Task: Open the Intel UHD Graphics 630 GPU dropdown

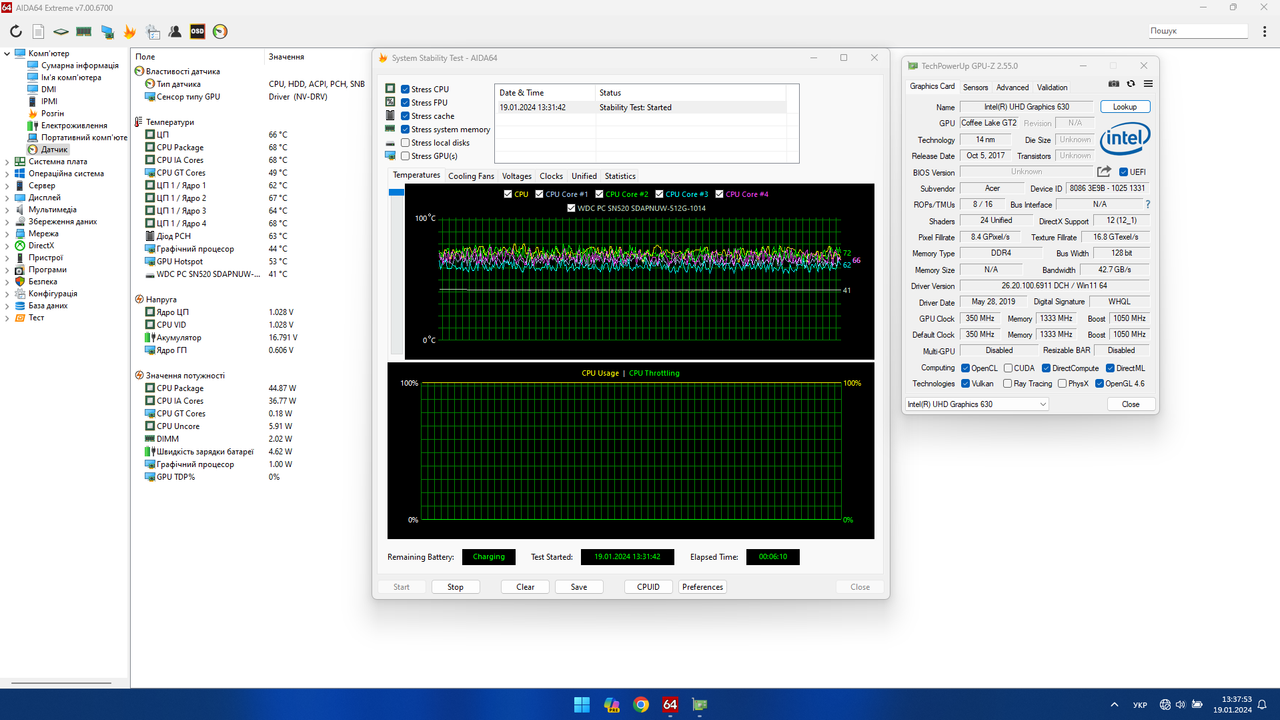Action: pyautogui.click(x=976, y=404)
